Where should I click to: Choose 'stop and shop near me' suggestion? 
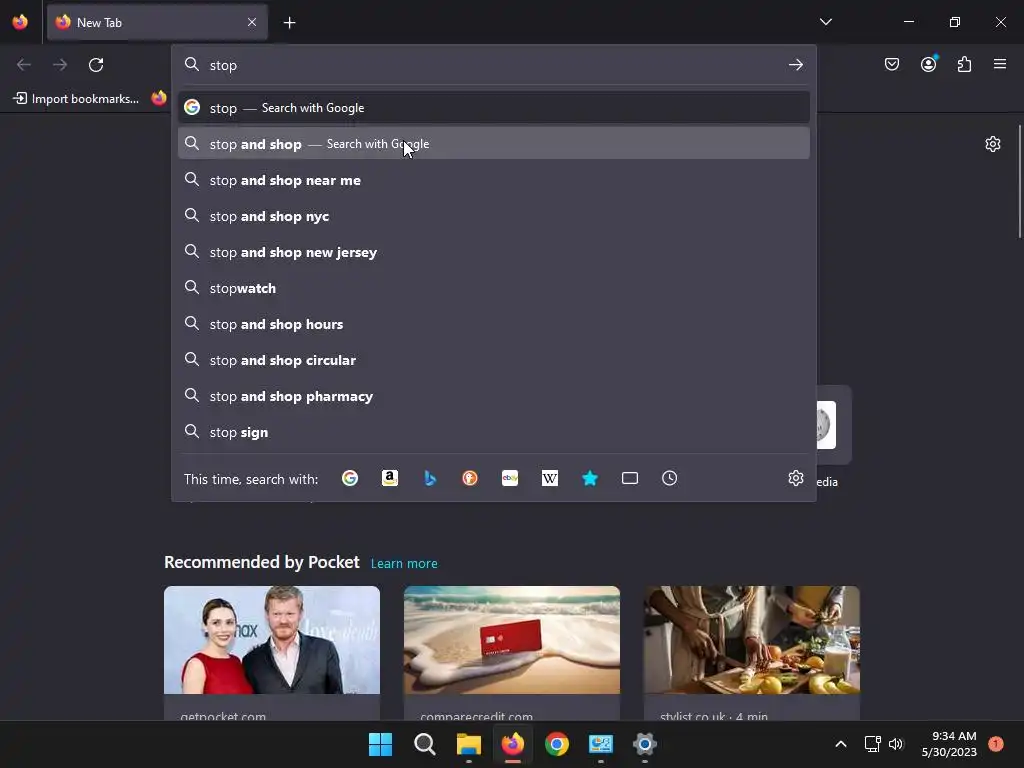click(x=494, y=180)
